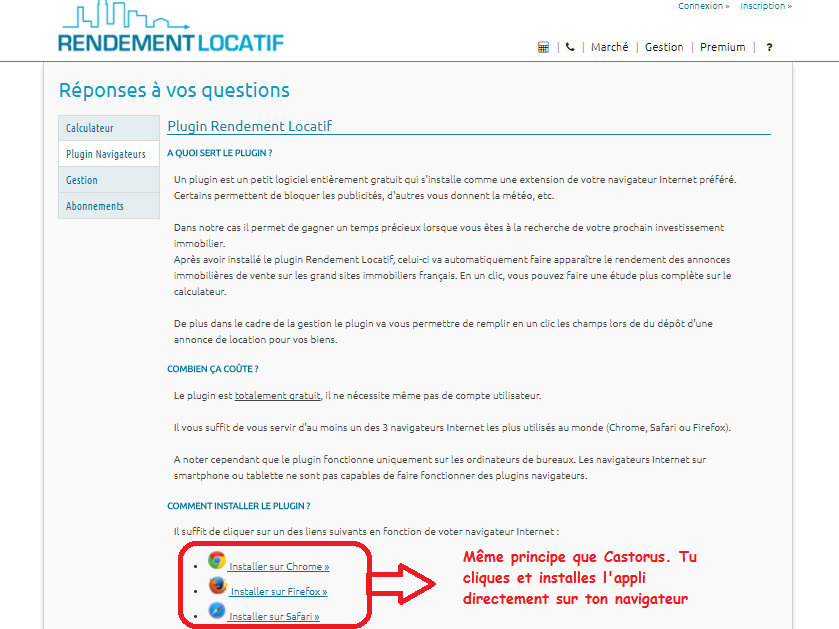Screen dimensions: 839x629
Task: Click the 'Plugin Rendement Locatif' section title
Action: pos(250,126)
